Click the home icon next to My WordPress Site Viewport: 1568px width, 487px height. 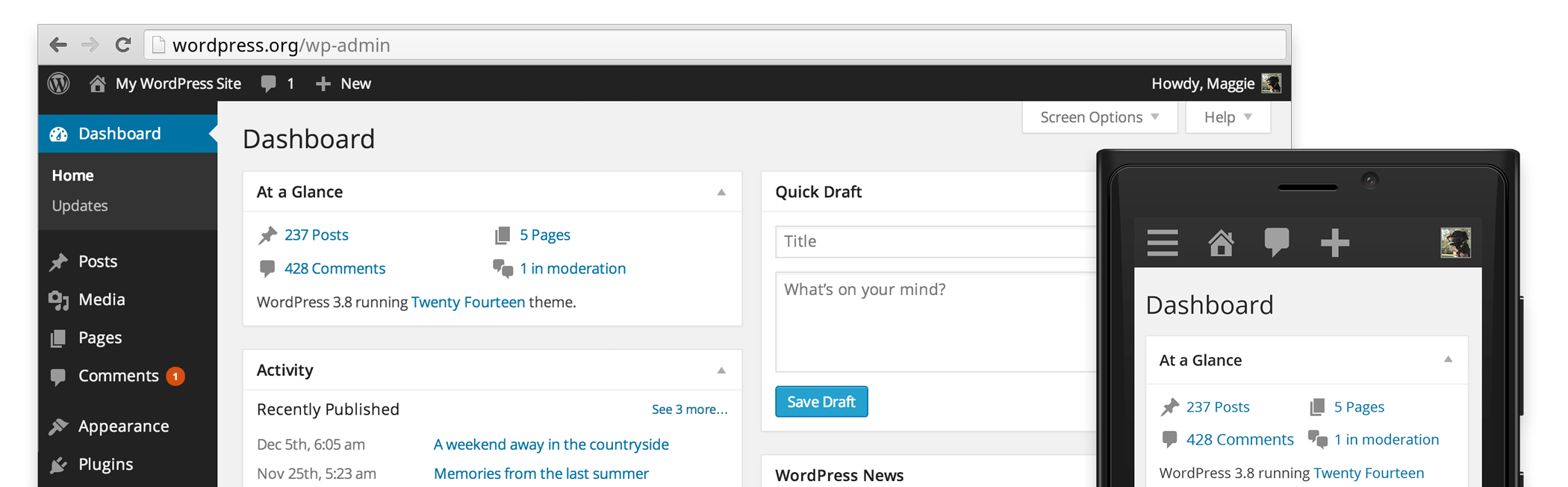click(97, 84)
